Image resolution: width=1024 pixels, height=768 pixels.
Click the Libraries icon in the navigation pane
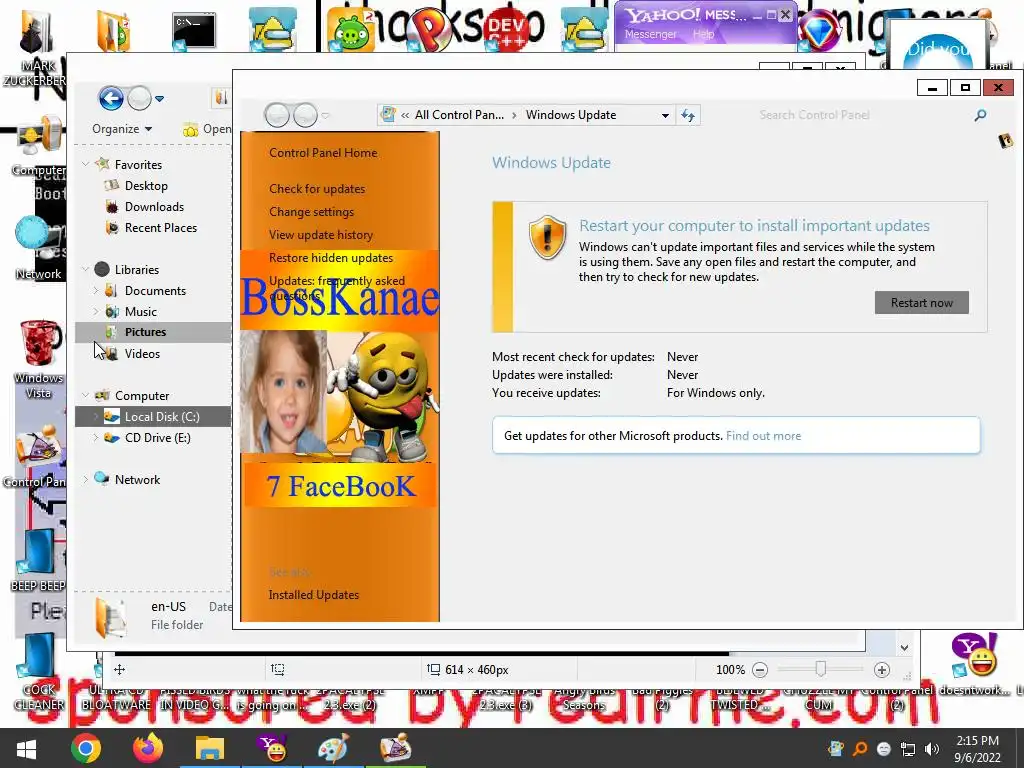pos(102,269)
